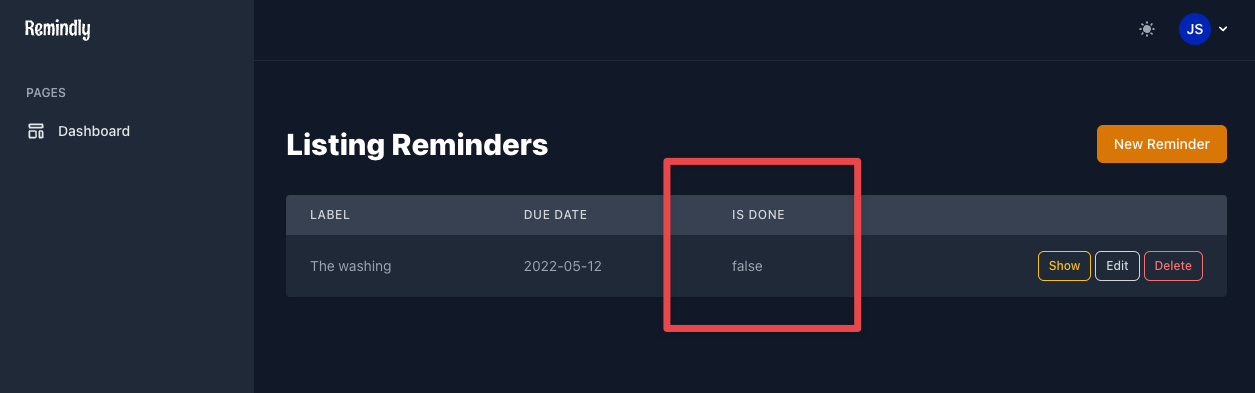Click the IS DONE column header

click(758, 215)
